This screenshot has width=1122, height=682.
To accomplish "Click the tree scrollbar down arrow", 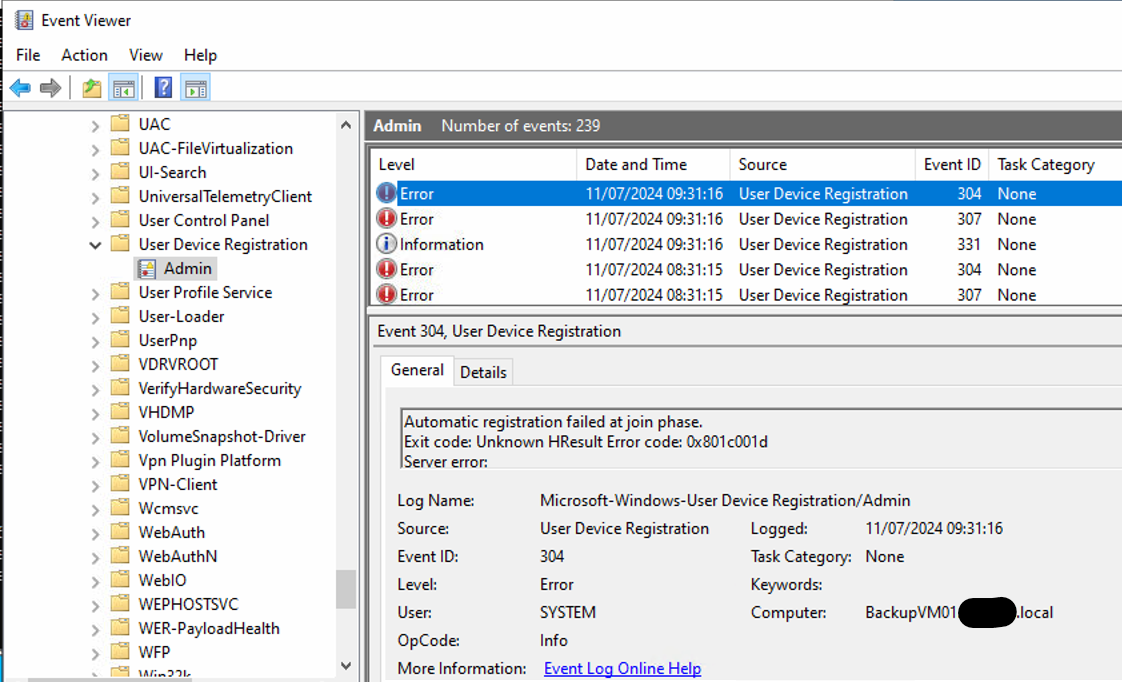I will (x=346, y=666).
